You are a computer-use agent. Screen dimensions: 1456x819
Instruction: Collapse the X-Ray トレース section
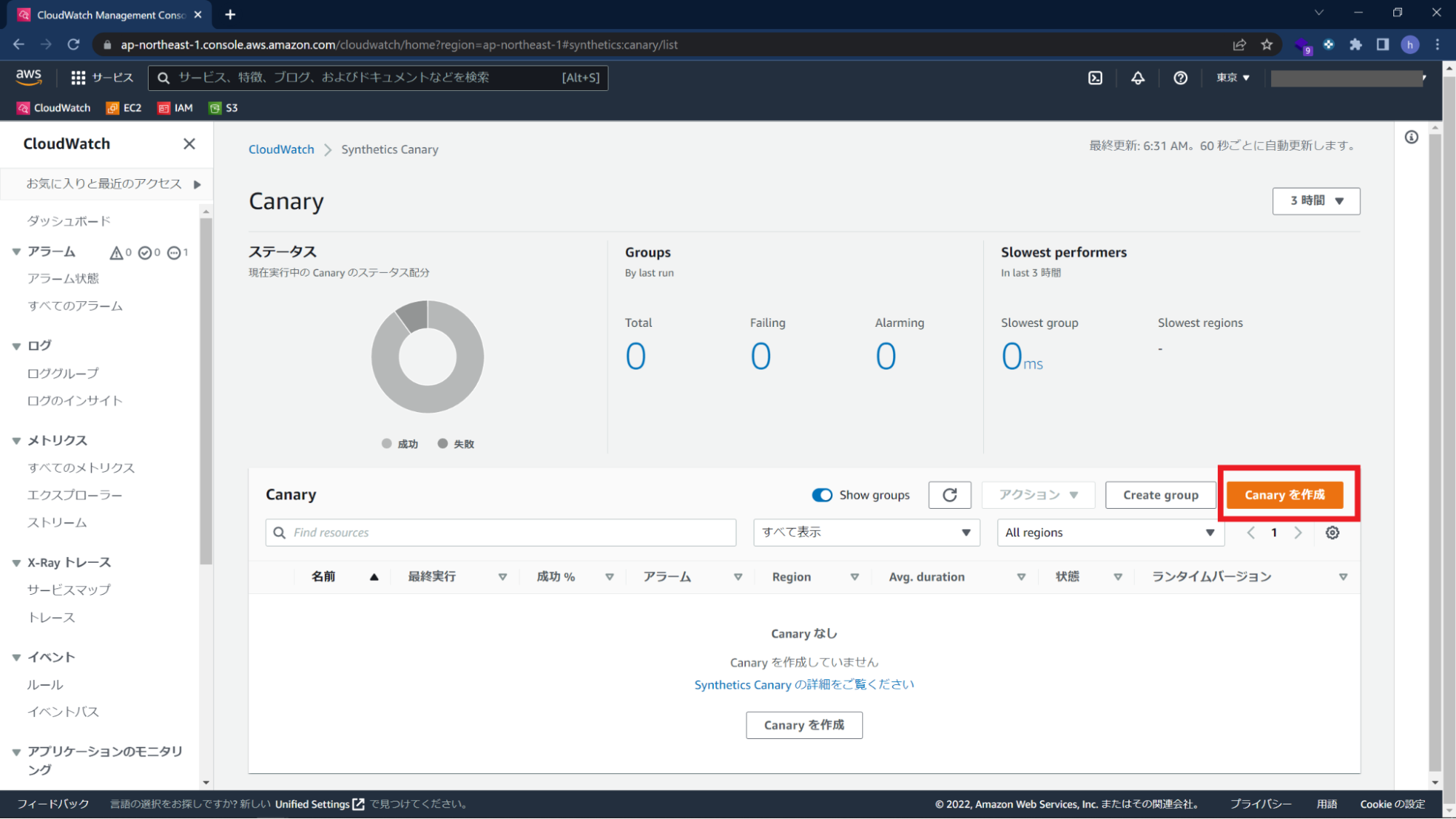16,563
